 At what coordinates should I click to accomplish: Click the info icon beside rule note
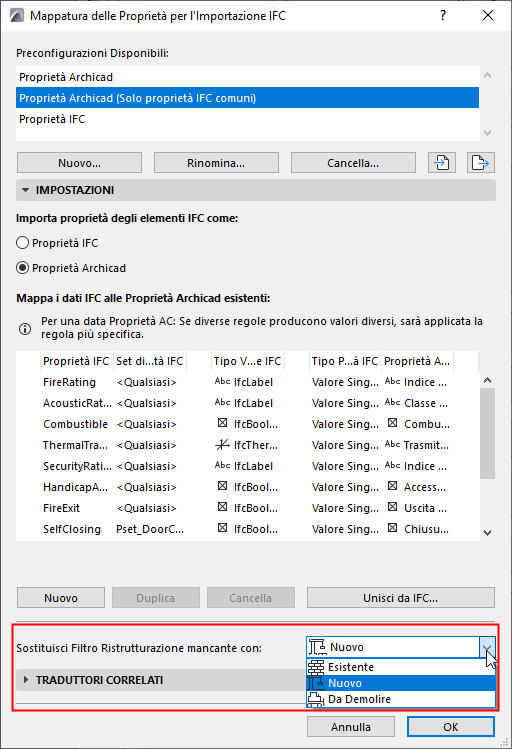pyautogui.click(x=25, y=329)
